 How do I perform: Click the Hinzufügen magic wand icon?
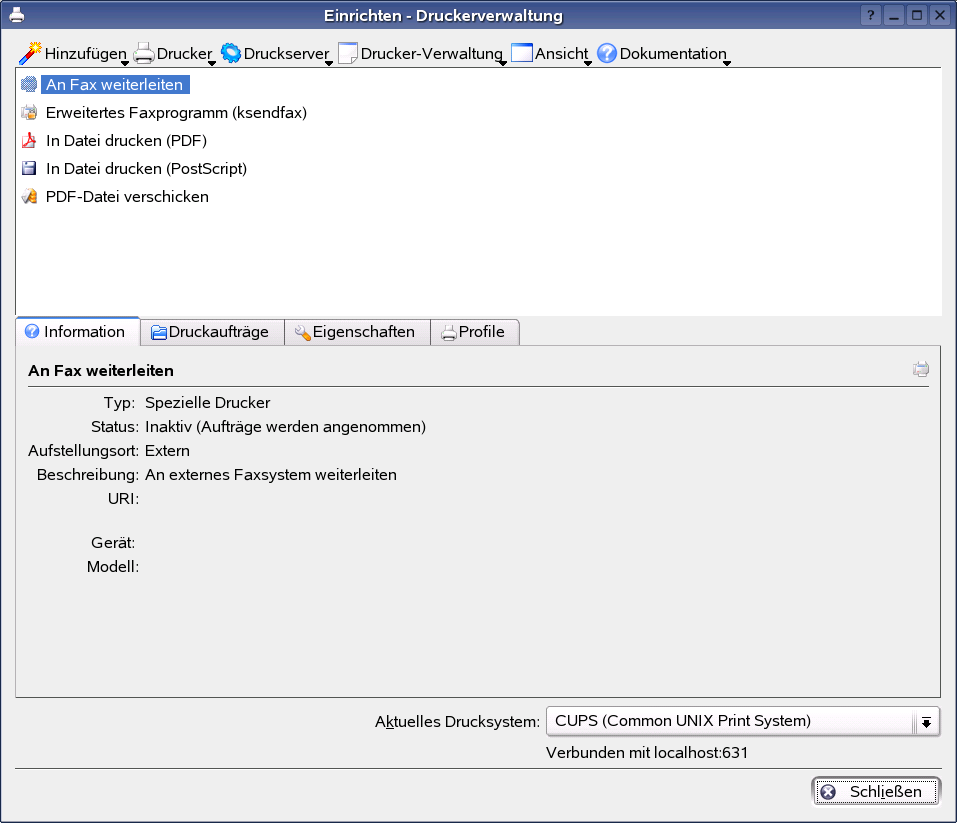(30, 53)
